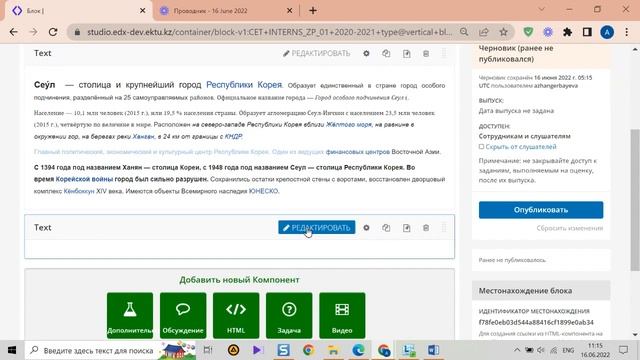Move the first Text block icon

(x=407, y=53)
